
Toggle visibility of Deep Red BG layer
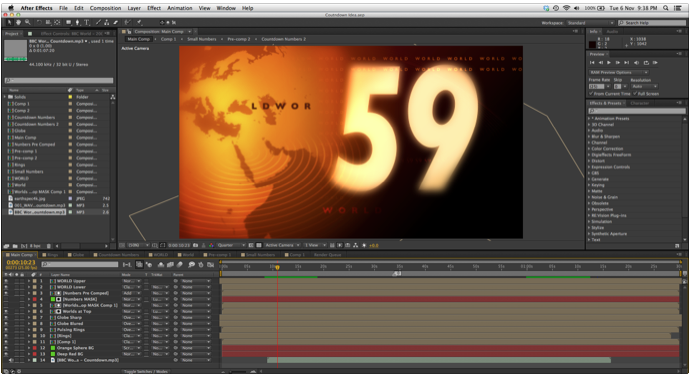(x=6, y=354)
